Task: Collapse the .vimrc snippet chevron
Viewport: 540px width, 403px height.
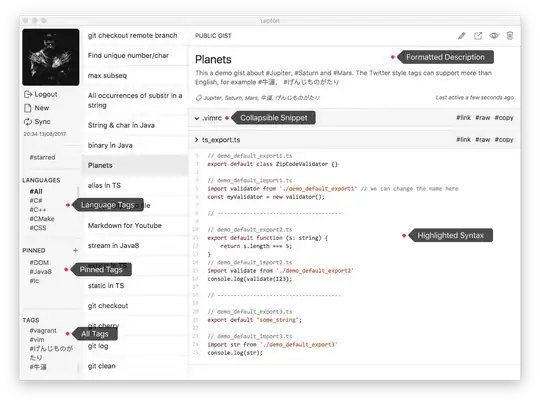Action: [197, 118]
